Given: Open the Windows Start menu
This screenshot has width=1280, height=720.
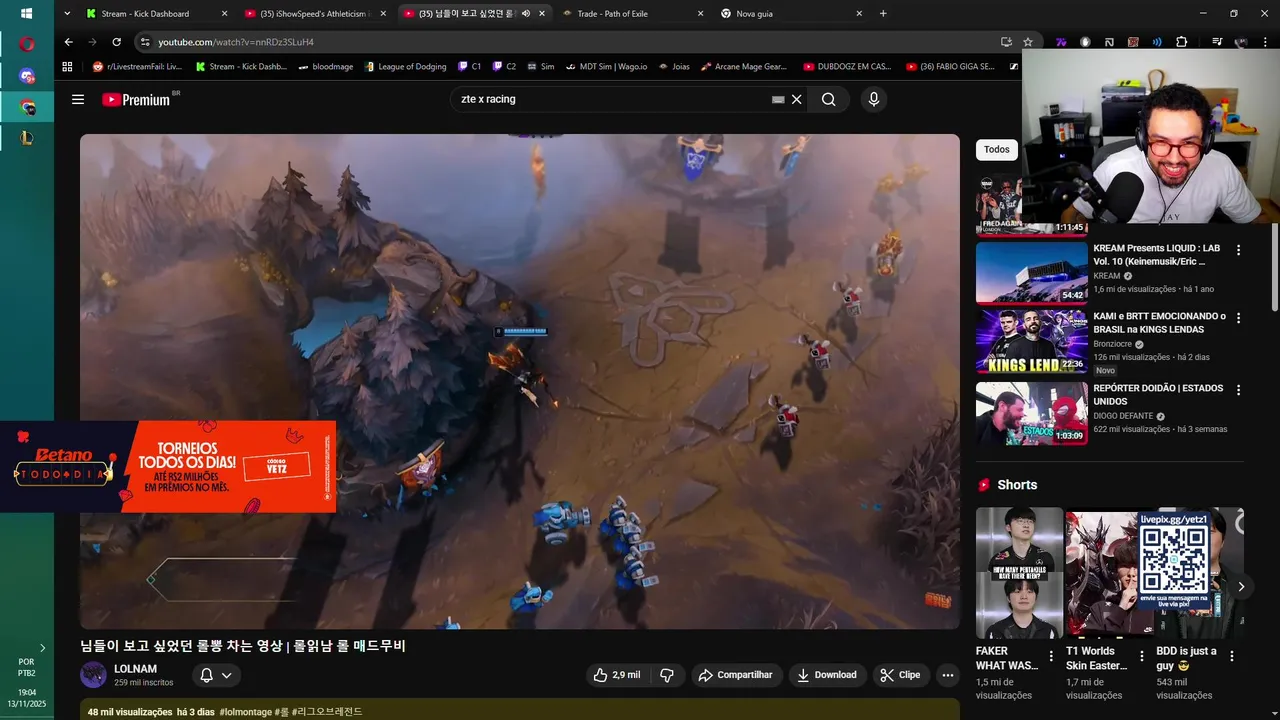Looking at the screenshot, I should (x=27, y=14).
